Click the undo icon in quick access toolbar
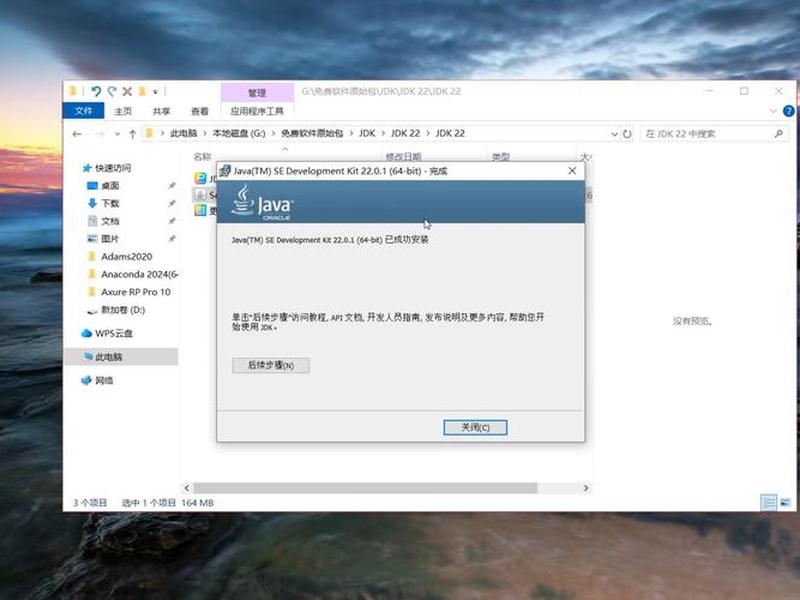Viewport: 800px width, 600px height. click(x=95, y=91)
